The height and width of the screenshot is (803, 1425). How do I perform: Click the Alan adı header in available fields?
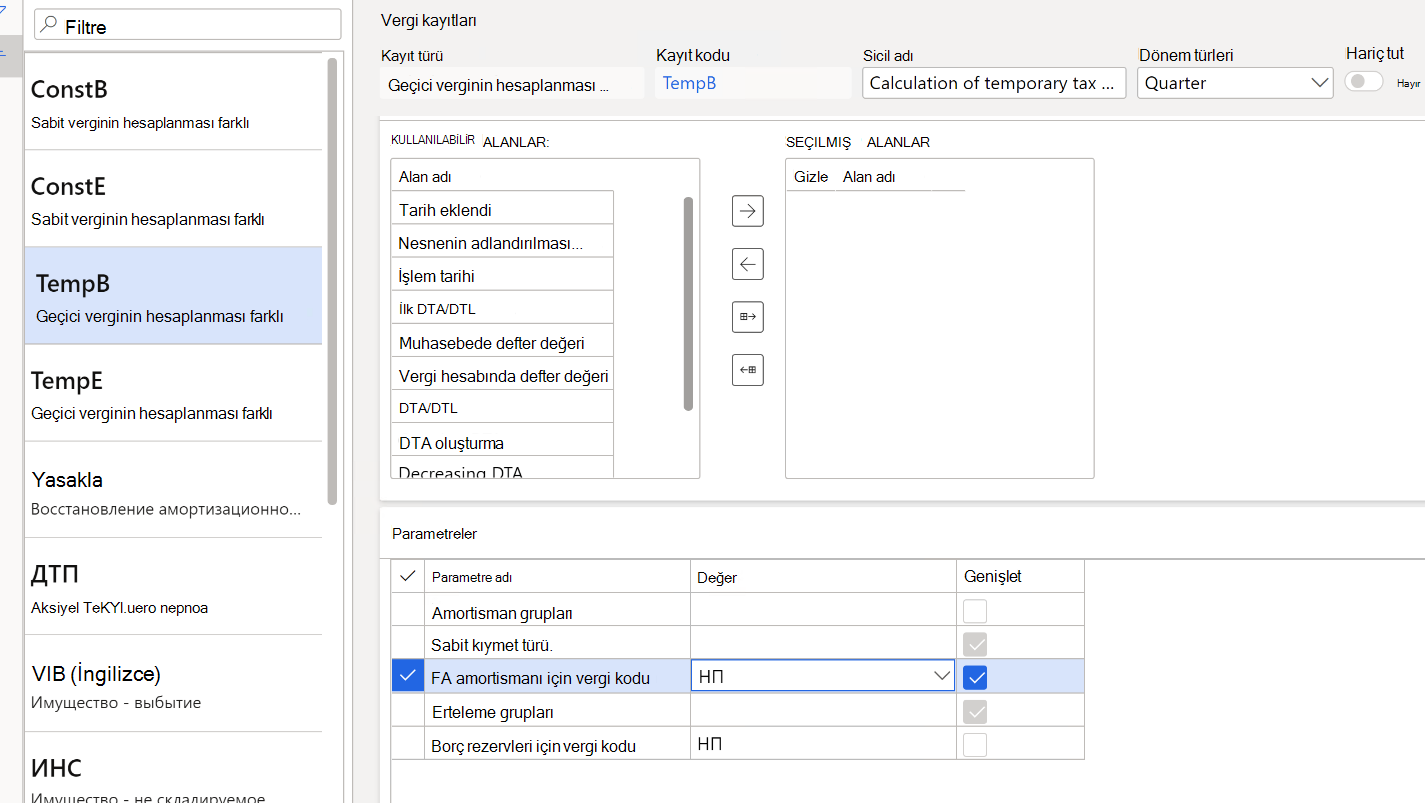[426, 176]
